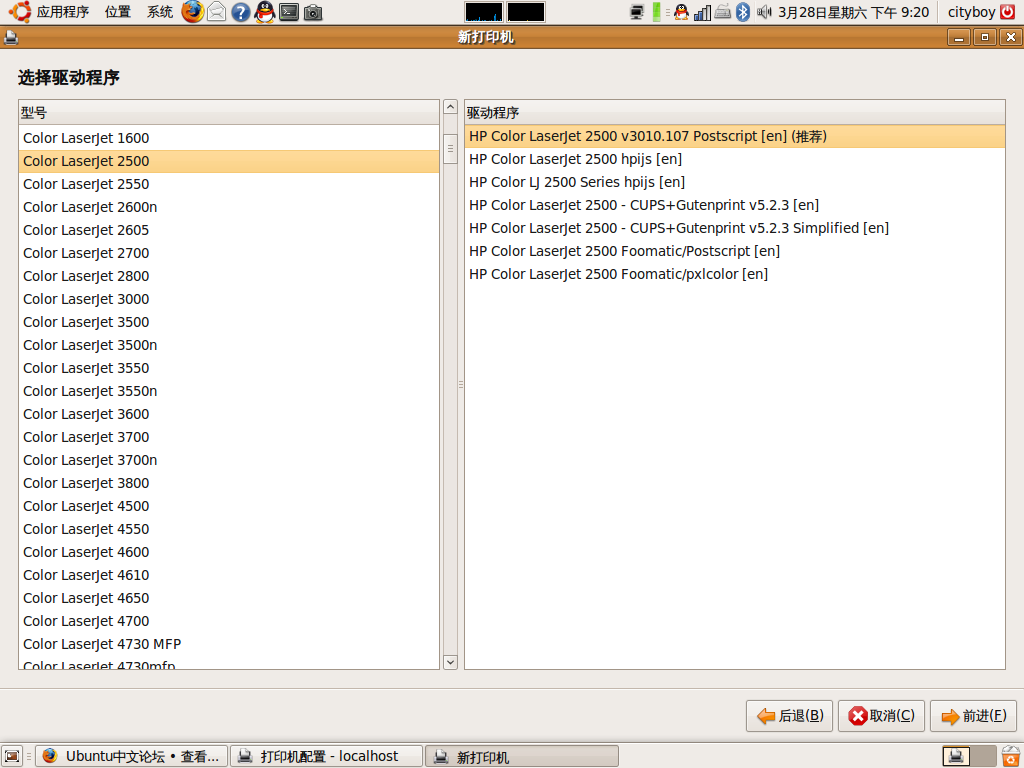Viewport: 1024px width, 768px height.
Task: Select CUPS+Gutenprint v5.2.3 Simplified driver
Action: (735, 228)
